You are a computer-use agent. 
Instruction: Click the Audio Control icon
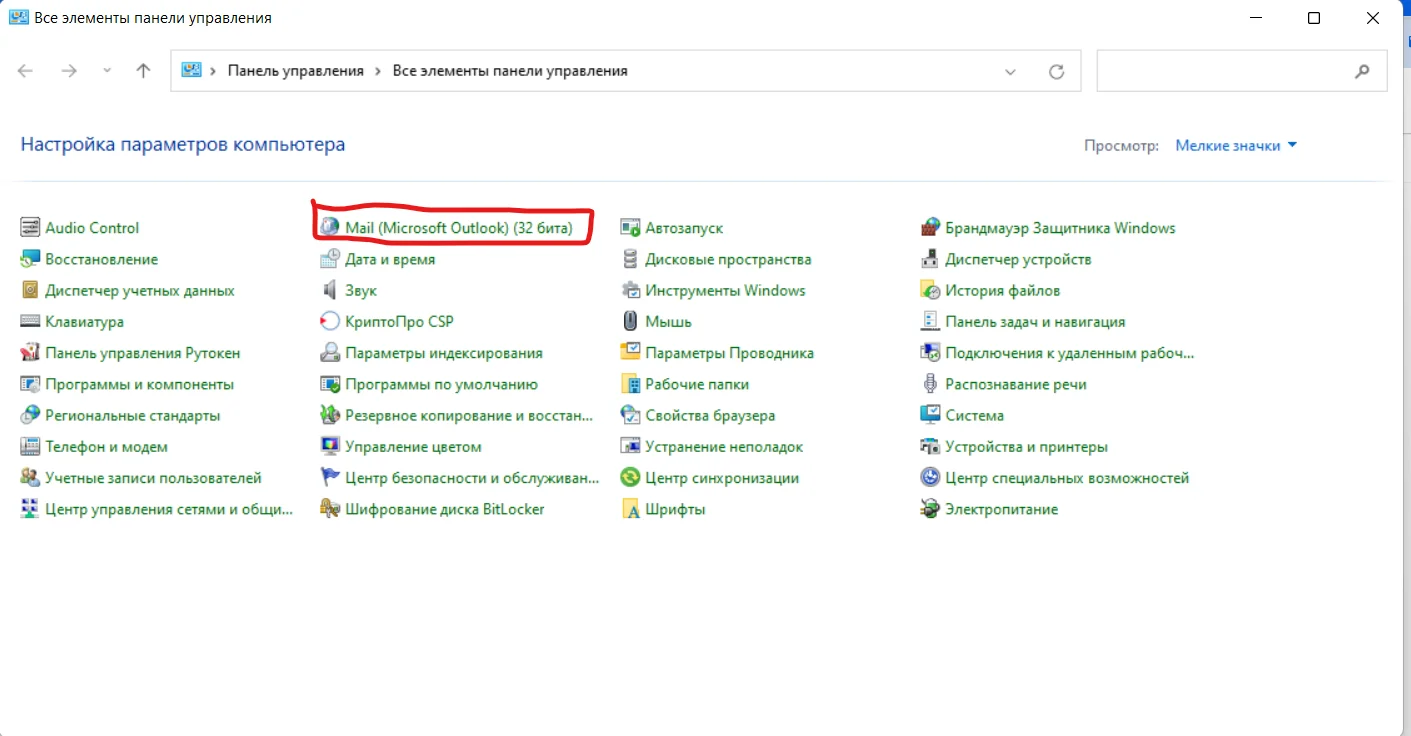pyautogui.click(x=30, y=228)
